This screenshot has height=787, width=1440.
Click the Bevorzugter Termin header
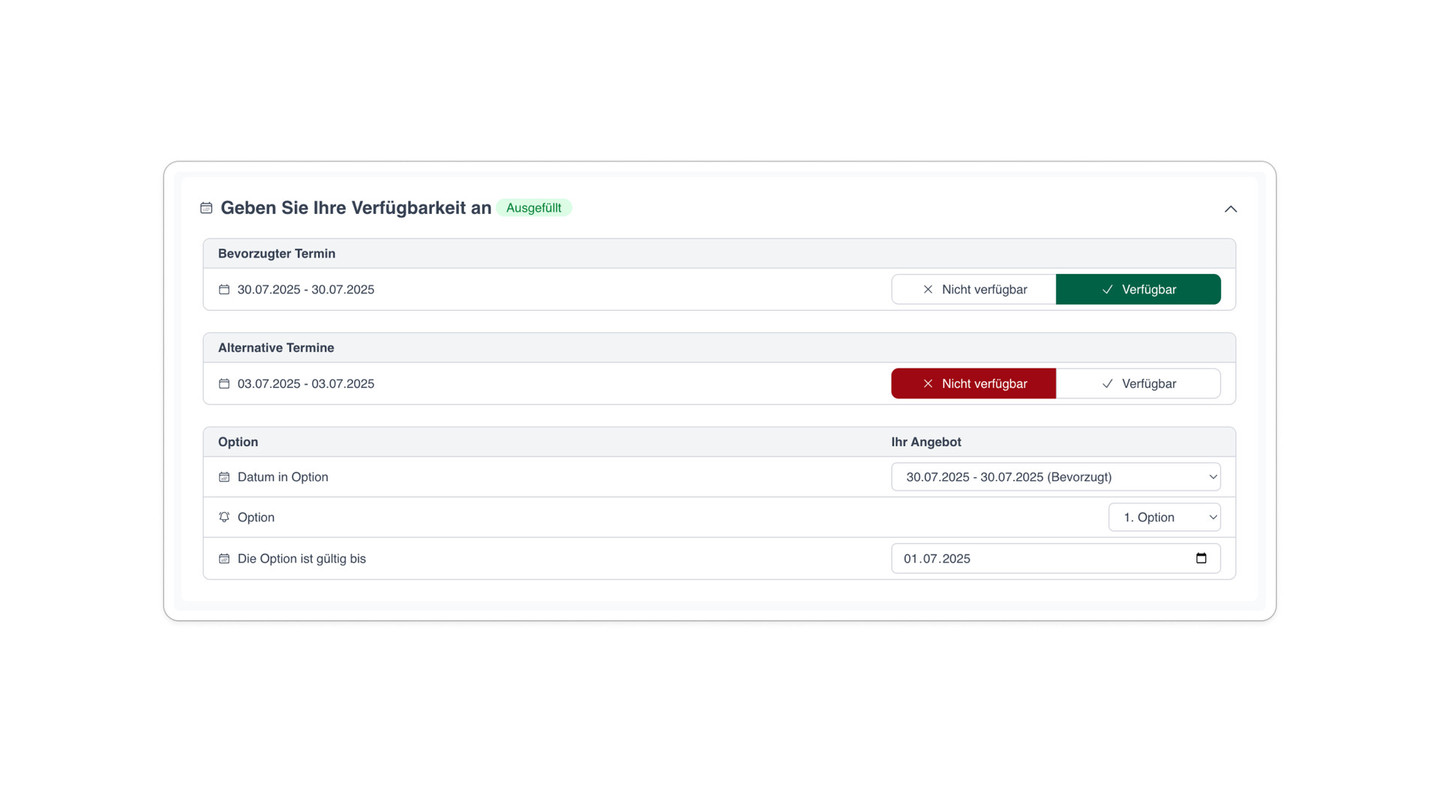click(277, 254)
